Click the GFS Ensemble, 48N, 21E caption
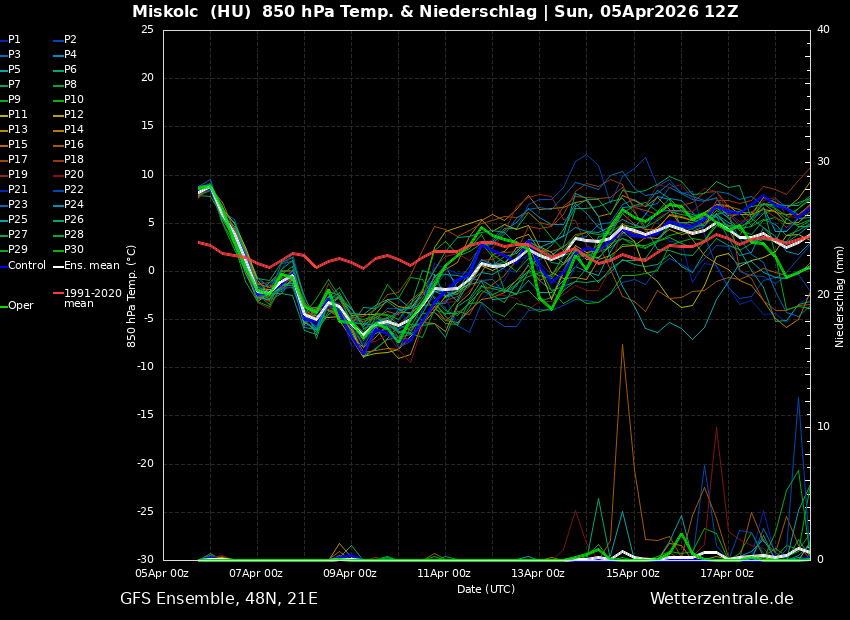This screenshot has width=850, height=620. [219, 599]
